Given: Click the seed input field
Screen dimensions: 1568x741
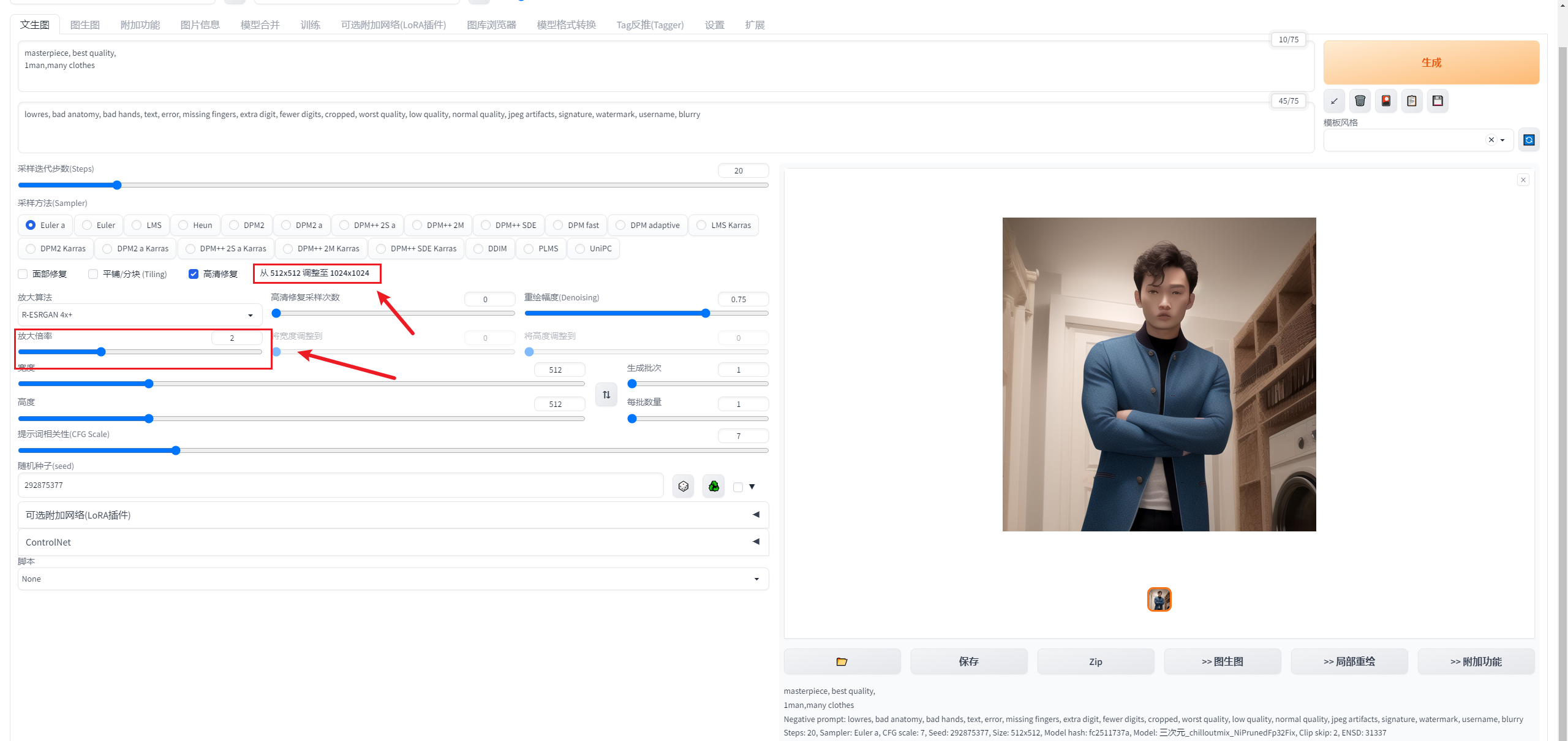Looking at the screenshot, I should (x=341, y=485).
